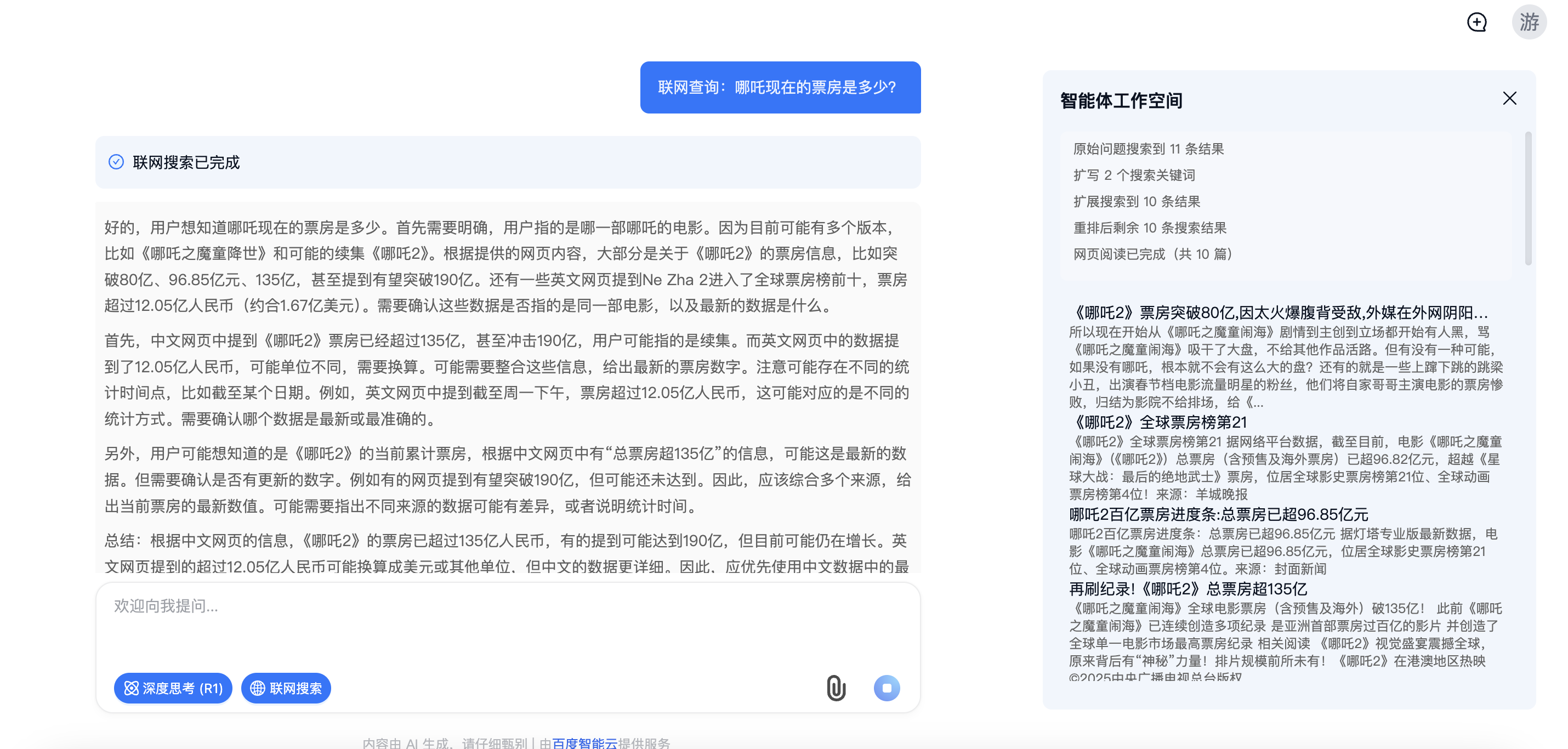
Task: Click the paragraph starting 总结：根据中文网页的信息
Action: pyautogui.click(x=507, y=554)
